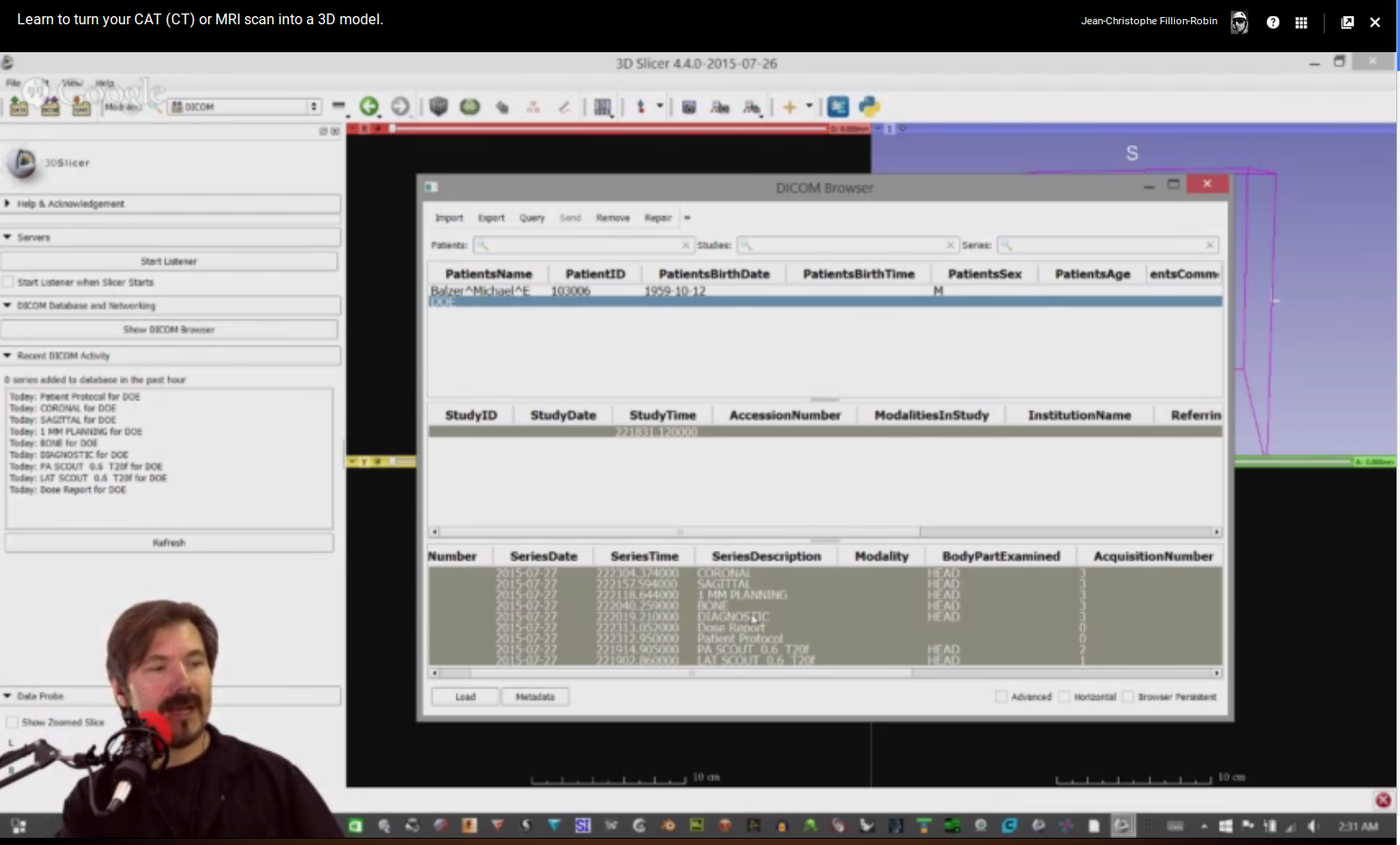Open Query in the DICOM Browser

[x=532, y=218]
